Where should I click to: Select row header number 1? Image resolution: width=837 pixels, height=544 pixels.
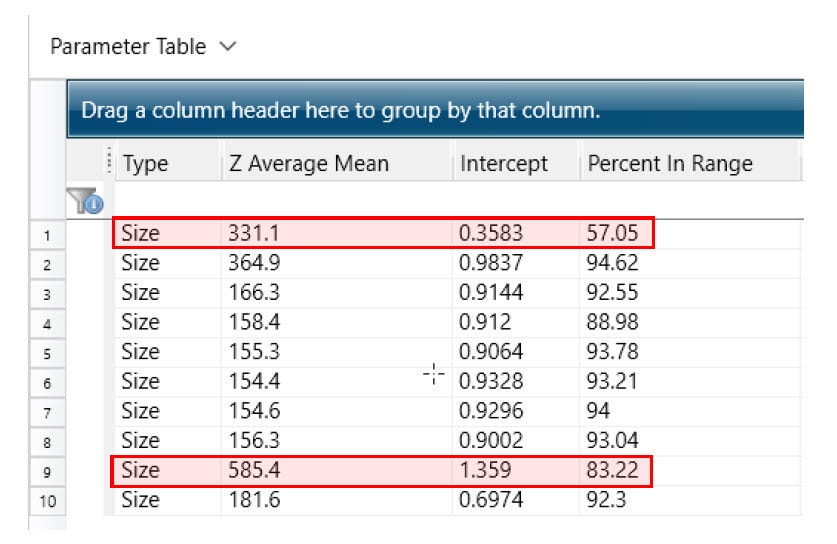pyautogui.click(x=47, y=236)
